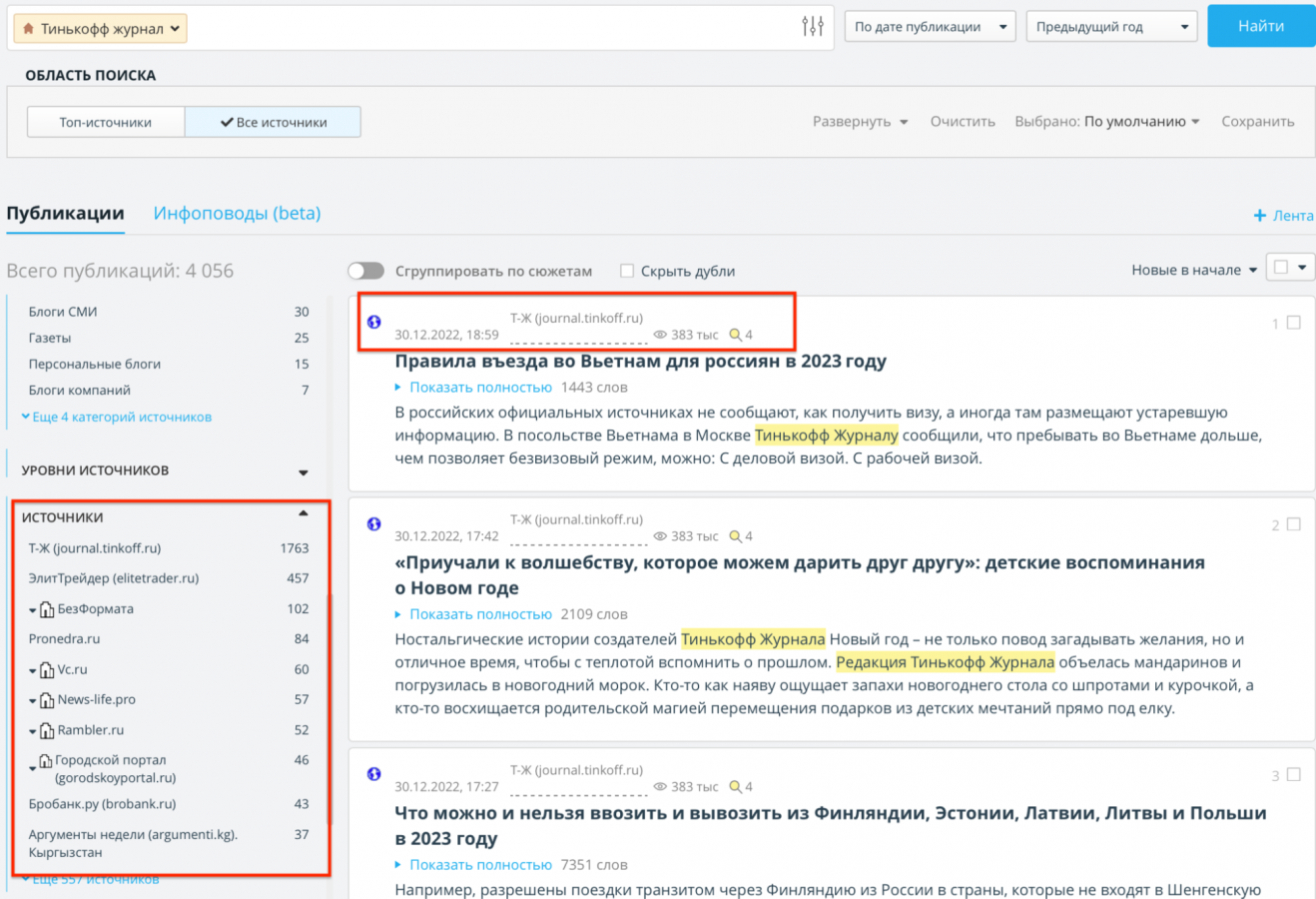Switch to Инфоповоды (beta) tab
The image size is (1316, 899).
coord(237,214)
